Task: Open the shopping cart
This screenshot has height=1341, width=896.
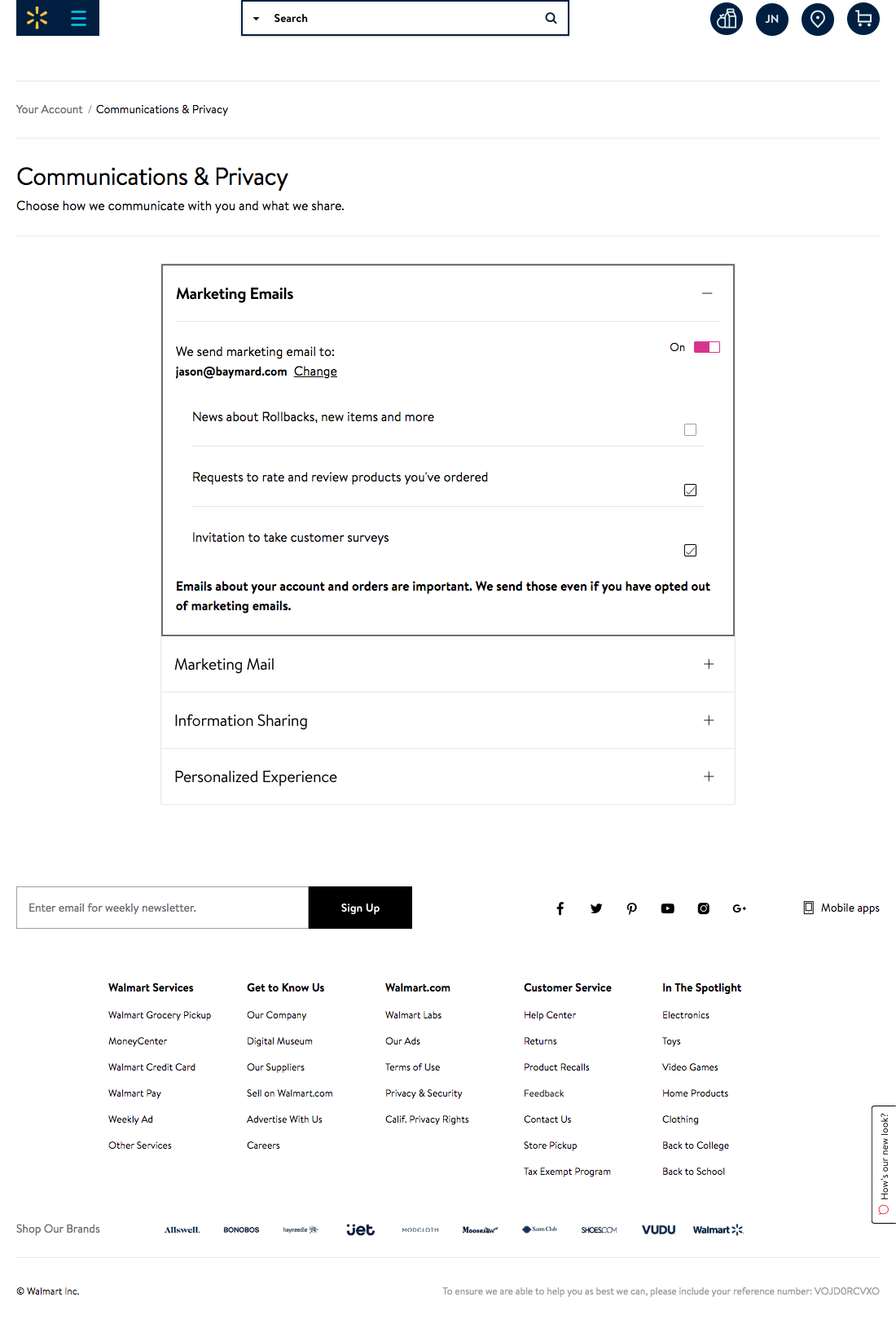Action: (x=863, y=19)
